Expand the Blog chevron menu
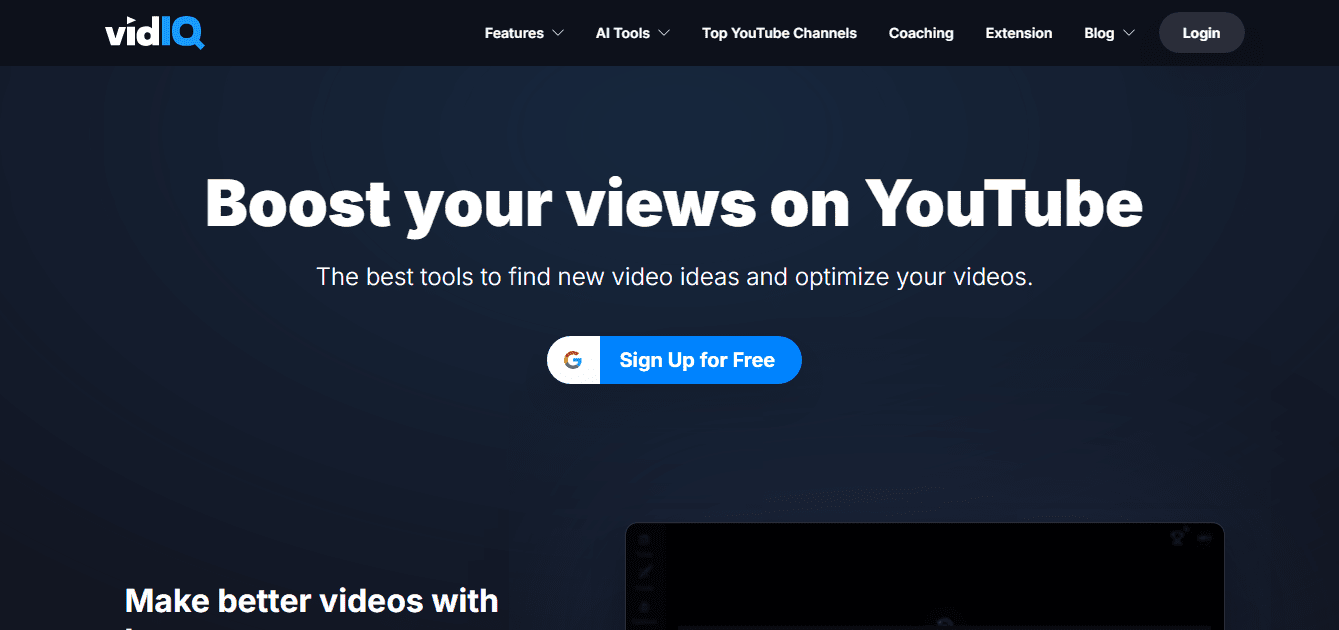The width and height of the screenshot is (1339, 630). pos(1130,32)
